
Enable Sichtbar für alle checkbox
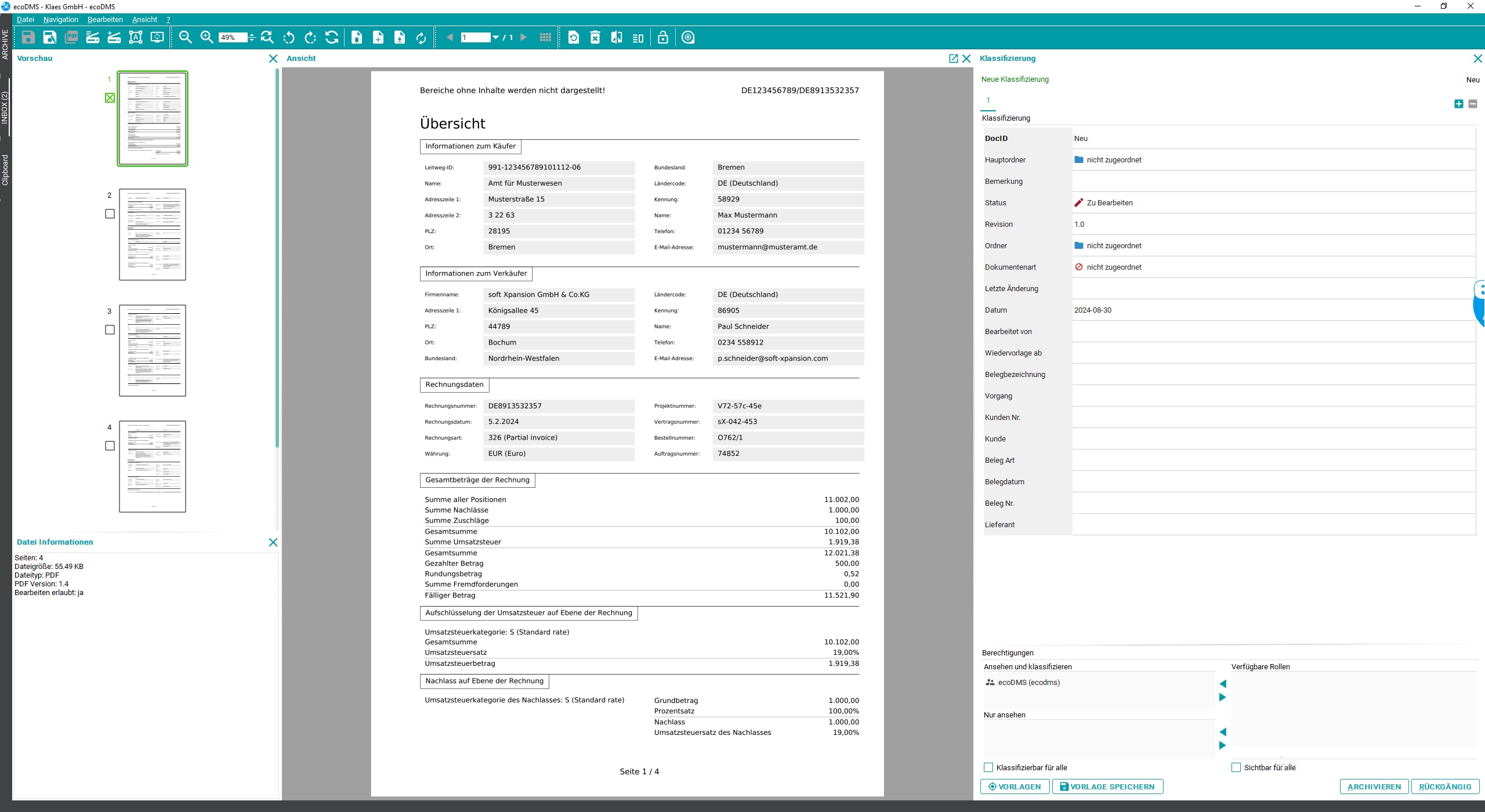(x=1236, y=767)
